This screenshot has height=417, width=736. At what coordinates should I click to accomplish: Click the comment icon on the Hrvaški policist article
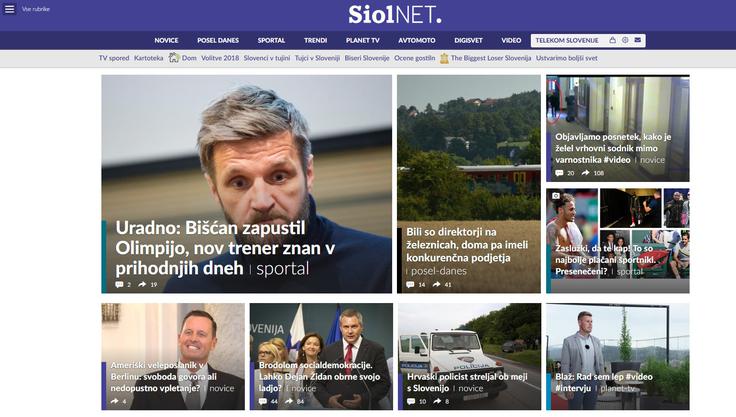411,401
